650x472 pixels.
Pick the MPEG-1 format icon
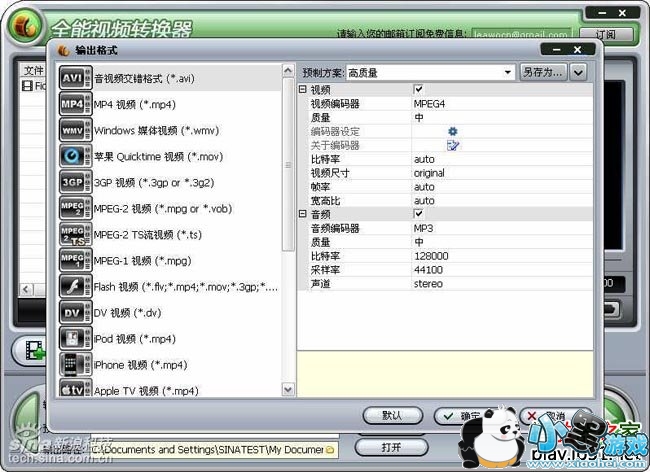[75, 261]
